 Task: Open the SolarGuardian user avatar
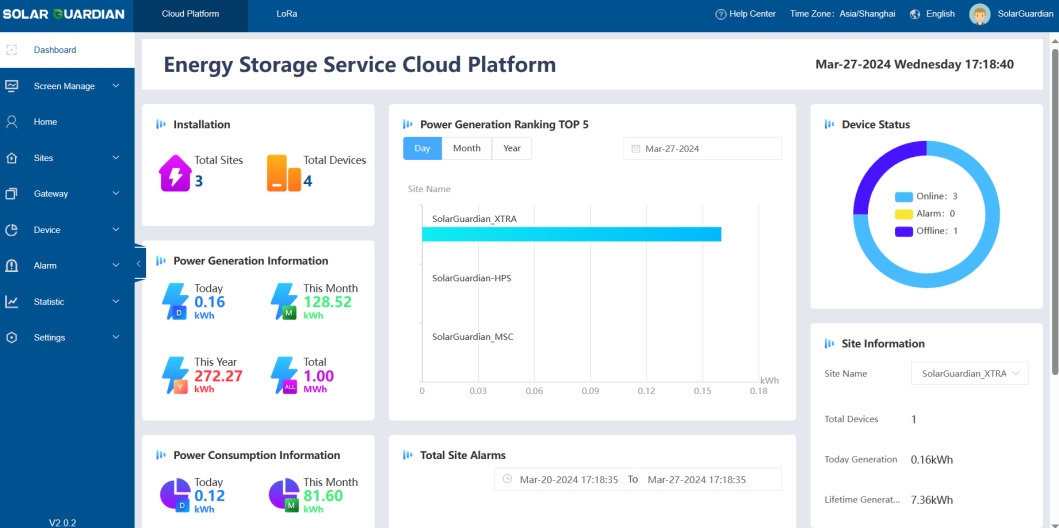coord(980,14)
